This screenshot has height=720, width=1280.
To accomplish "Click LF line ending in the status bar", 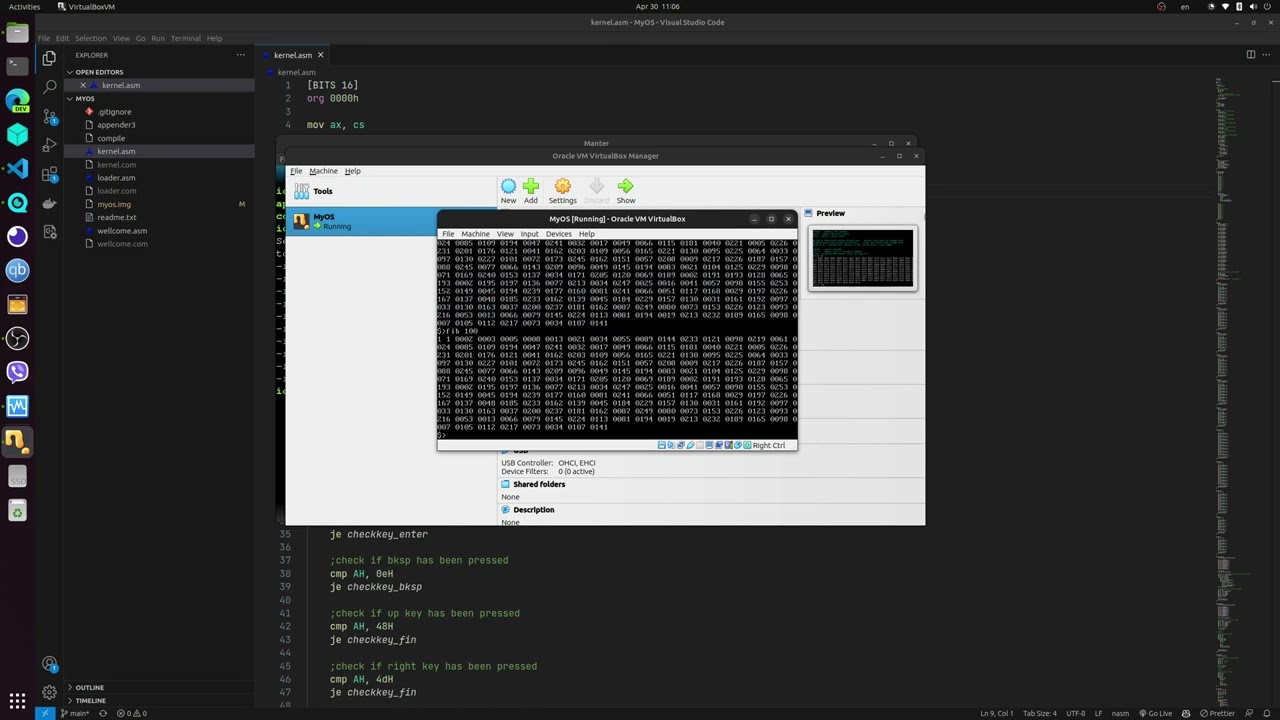I will pos(1098,713).
